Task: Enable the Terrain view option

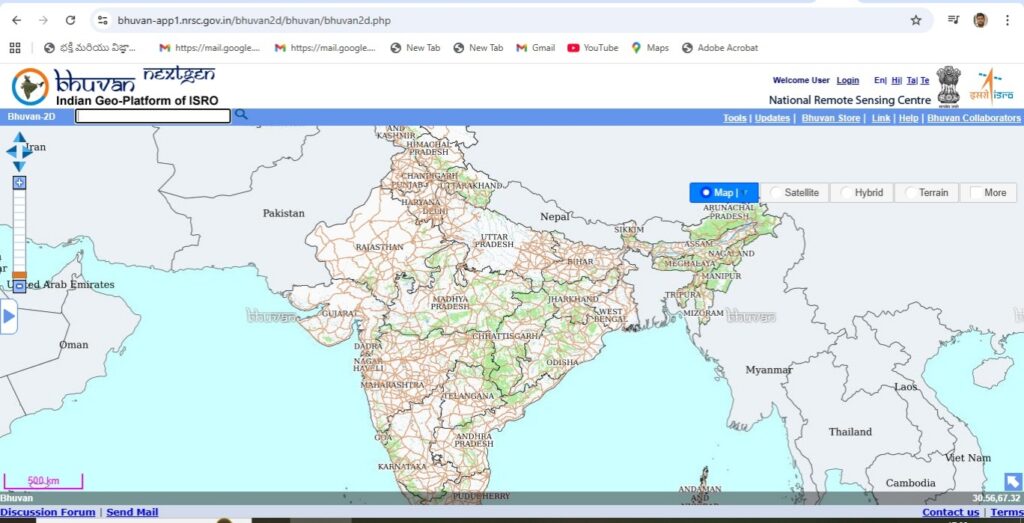Action: point(911,193)
